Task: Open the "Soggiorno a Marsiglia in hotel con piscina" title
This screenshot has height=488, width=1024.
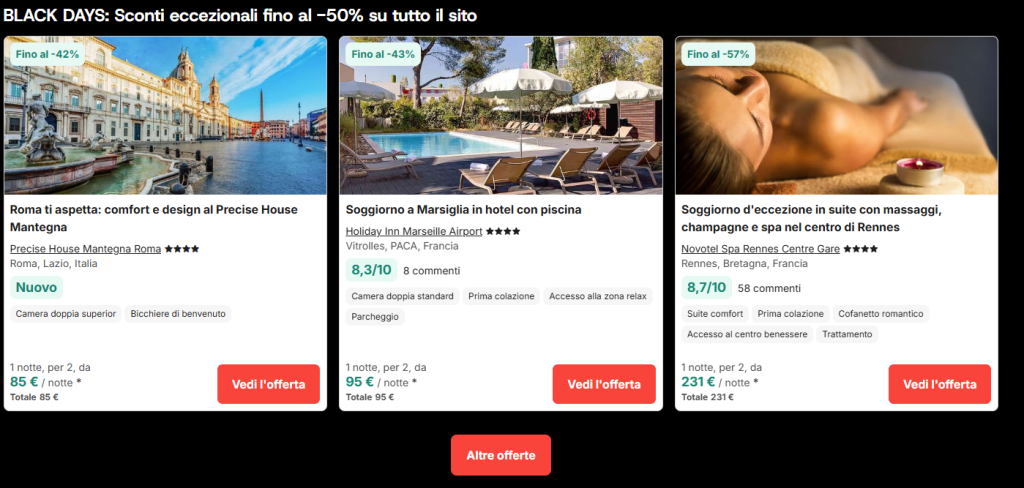Action: [463, 210]
